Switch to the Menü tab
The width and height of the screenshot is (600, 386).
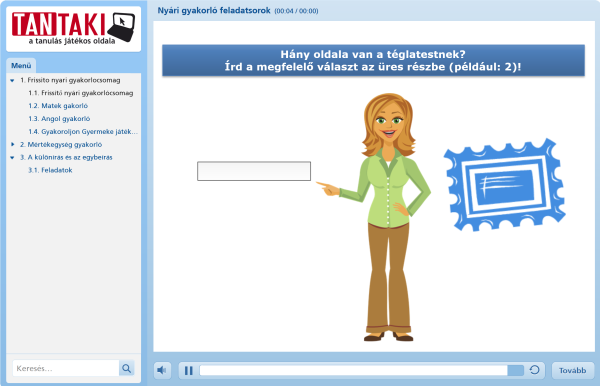[x=21, y=65]
